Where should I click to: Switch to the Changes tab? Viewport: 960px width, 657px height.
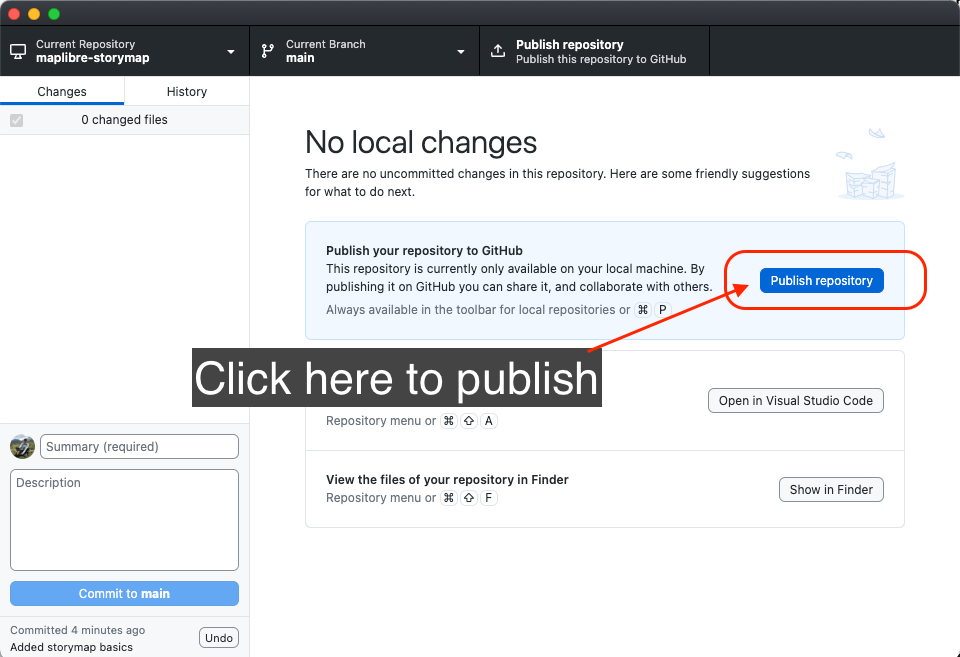(x=62, y=91)
